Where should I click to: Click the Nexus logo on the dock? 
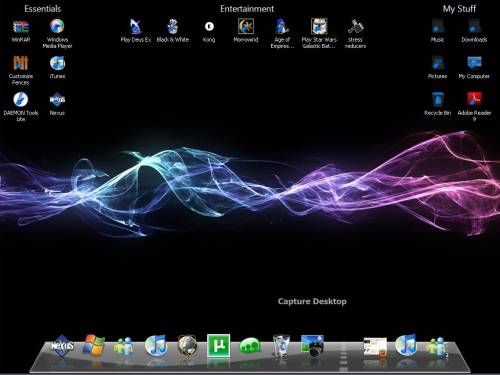[x=62, y=346]
